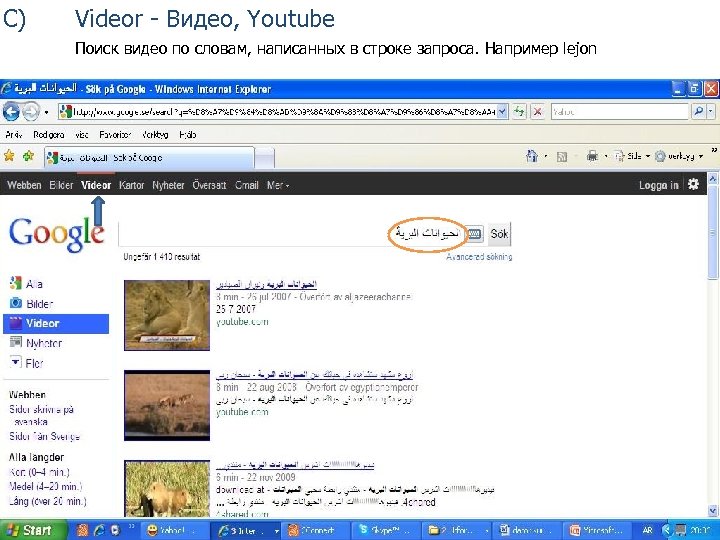Open Google settings gear icon
This screenshot has width=720, height=540.
point(693,185)
